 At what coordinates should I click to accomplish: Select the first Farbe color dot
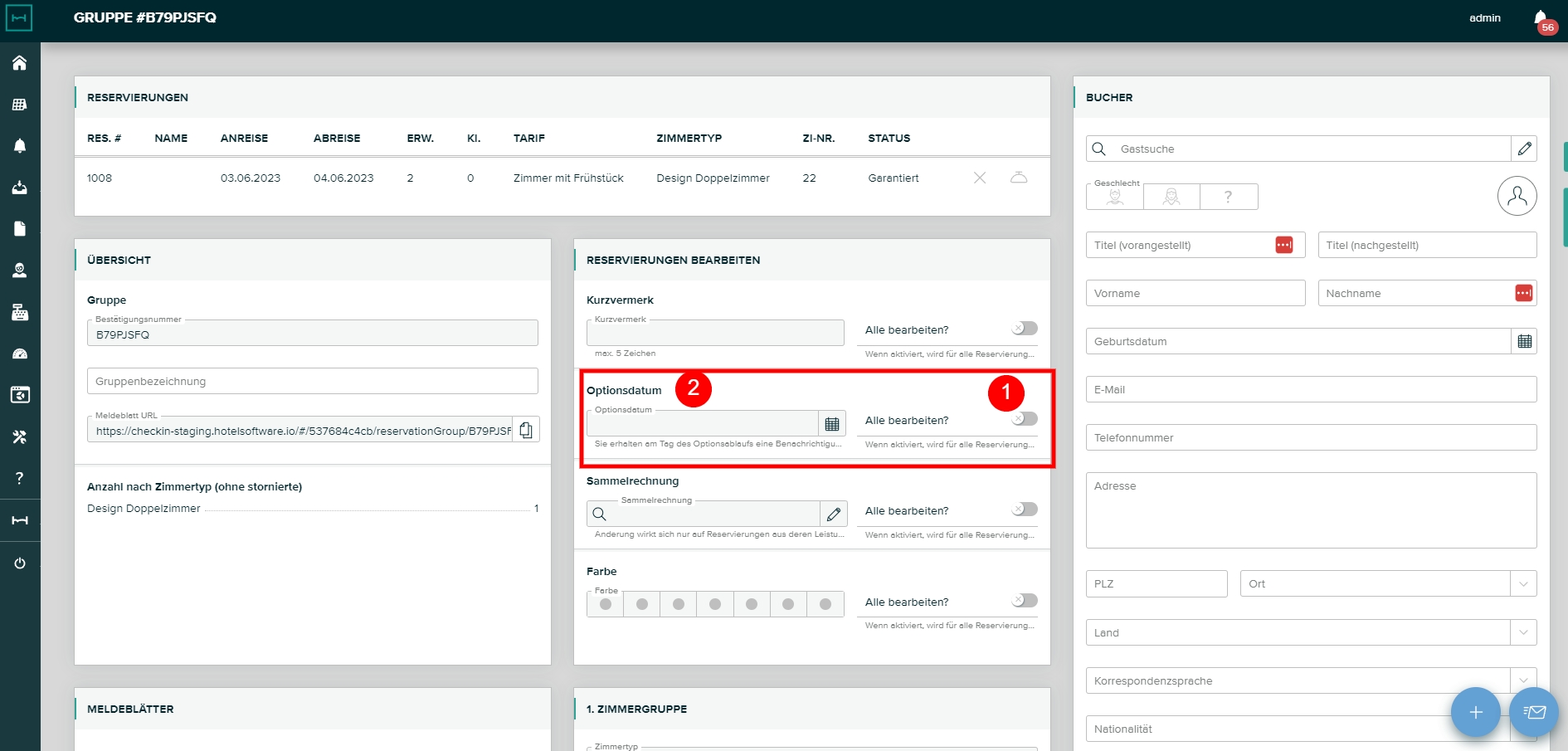[x=606, y=604]
